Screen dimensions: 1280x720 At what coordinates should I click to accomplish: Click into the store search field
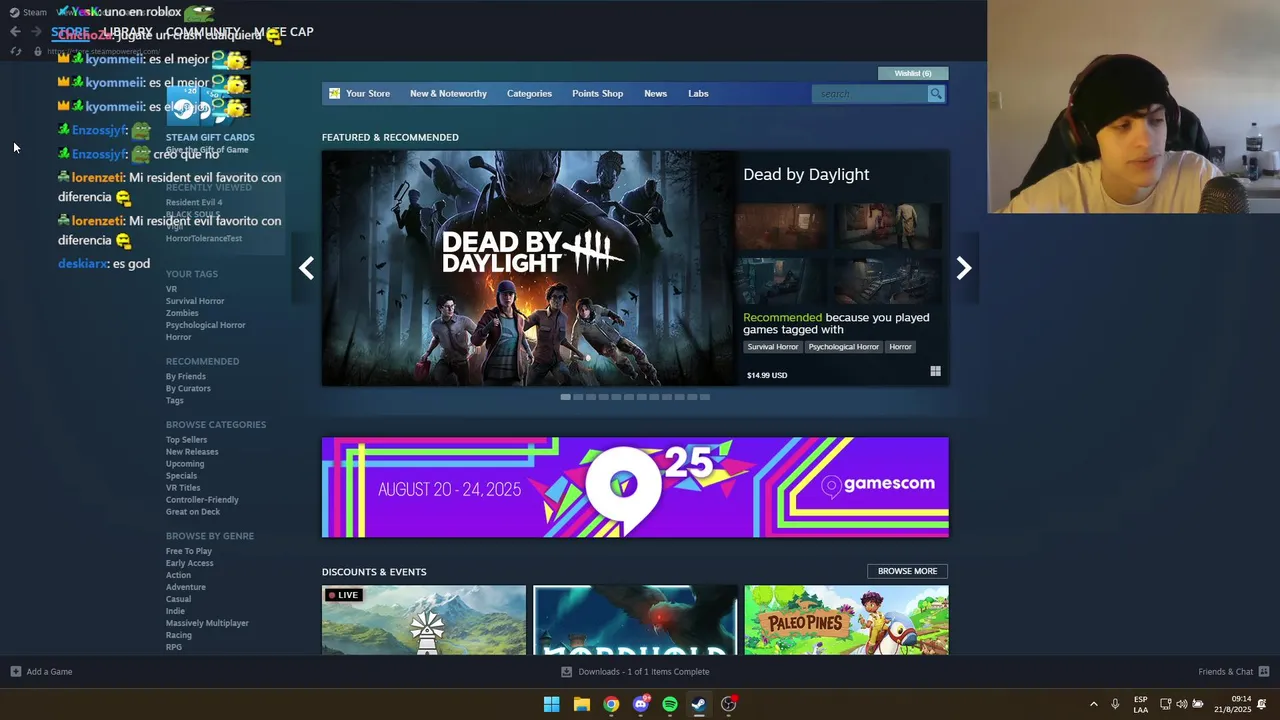(871, 94)
